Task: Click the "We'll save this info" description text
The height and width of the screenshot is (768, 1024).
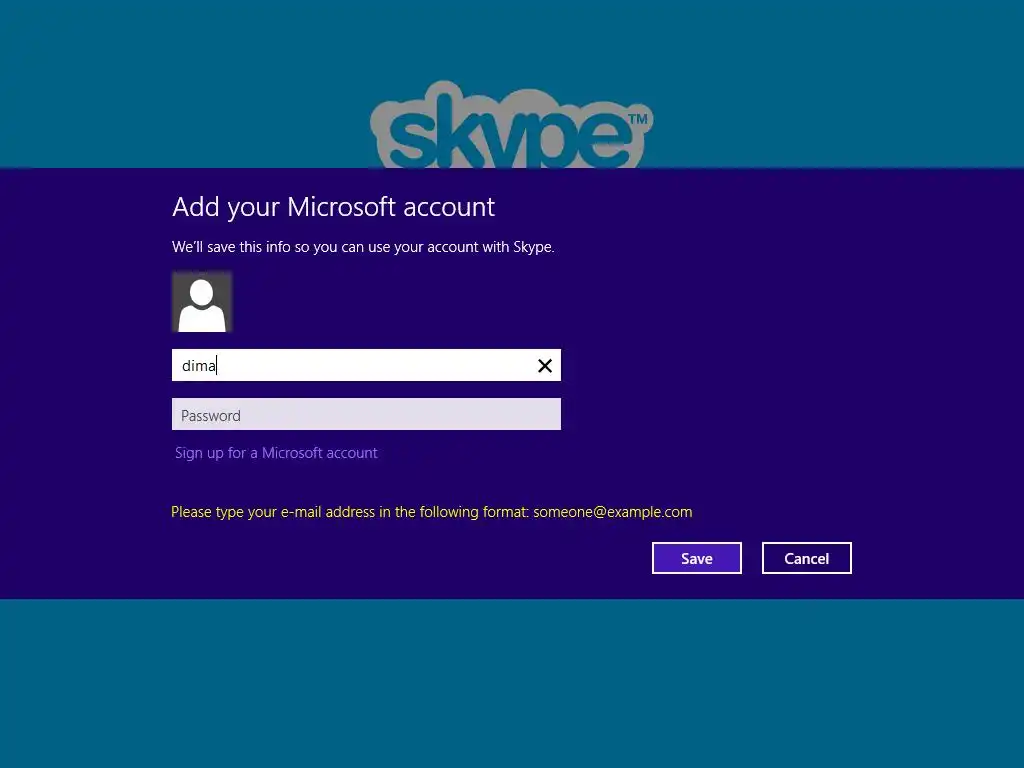Action: 363,248
